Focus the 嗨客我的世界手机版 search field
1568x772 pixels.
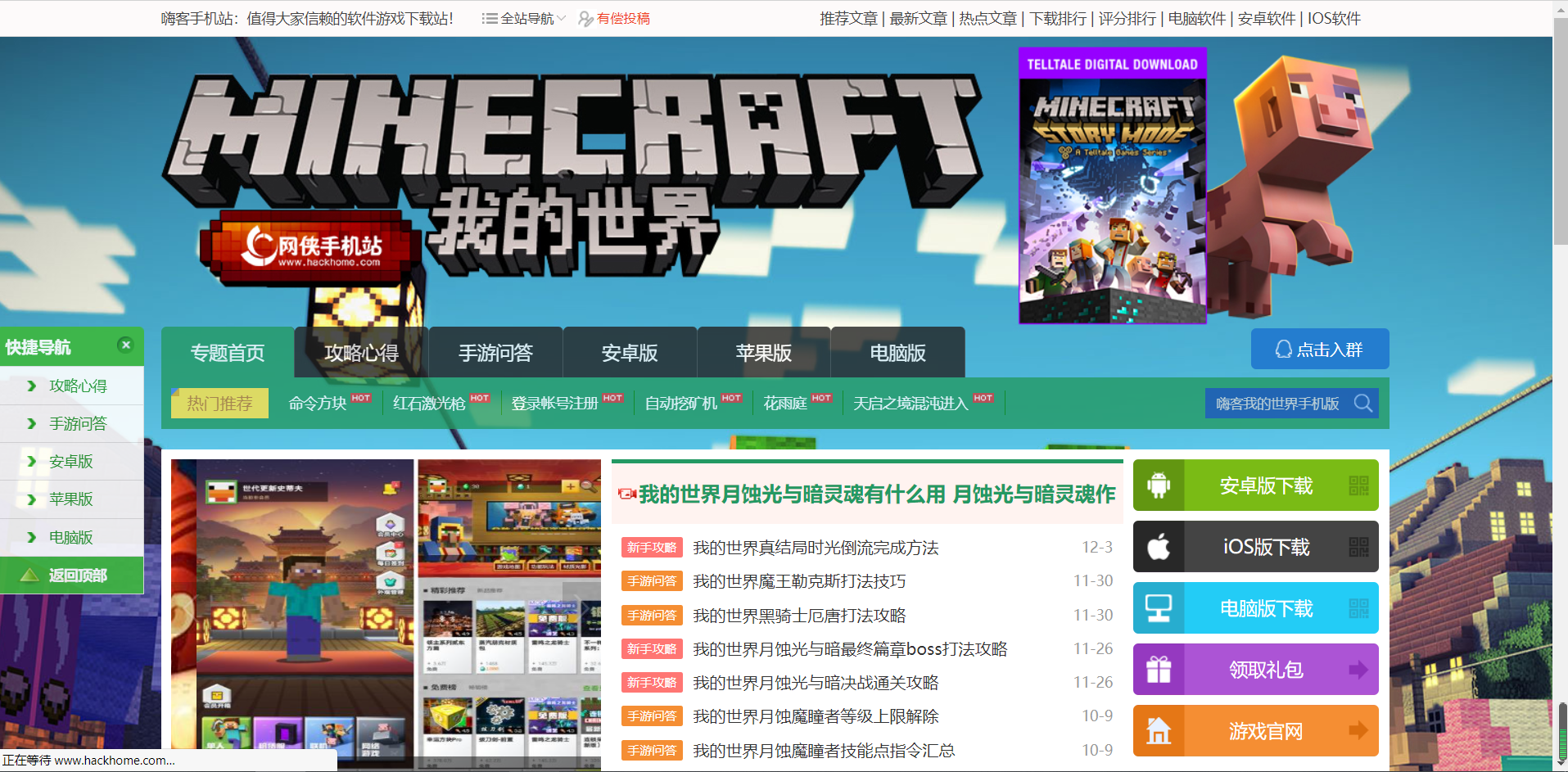point(1277,403)
